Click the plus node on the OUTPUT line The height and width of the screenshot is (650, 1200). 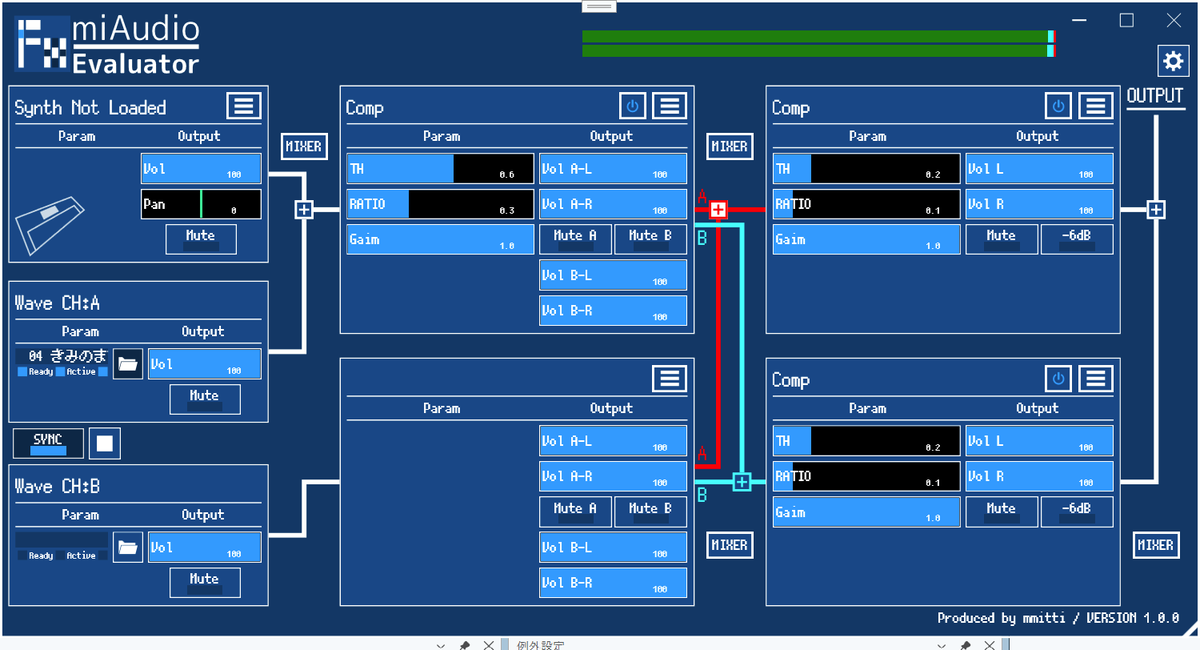[1156, 209]
